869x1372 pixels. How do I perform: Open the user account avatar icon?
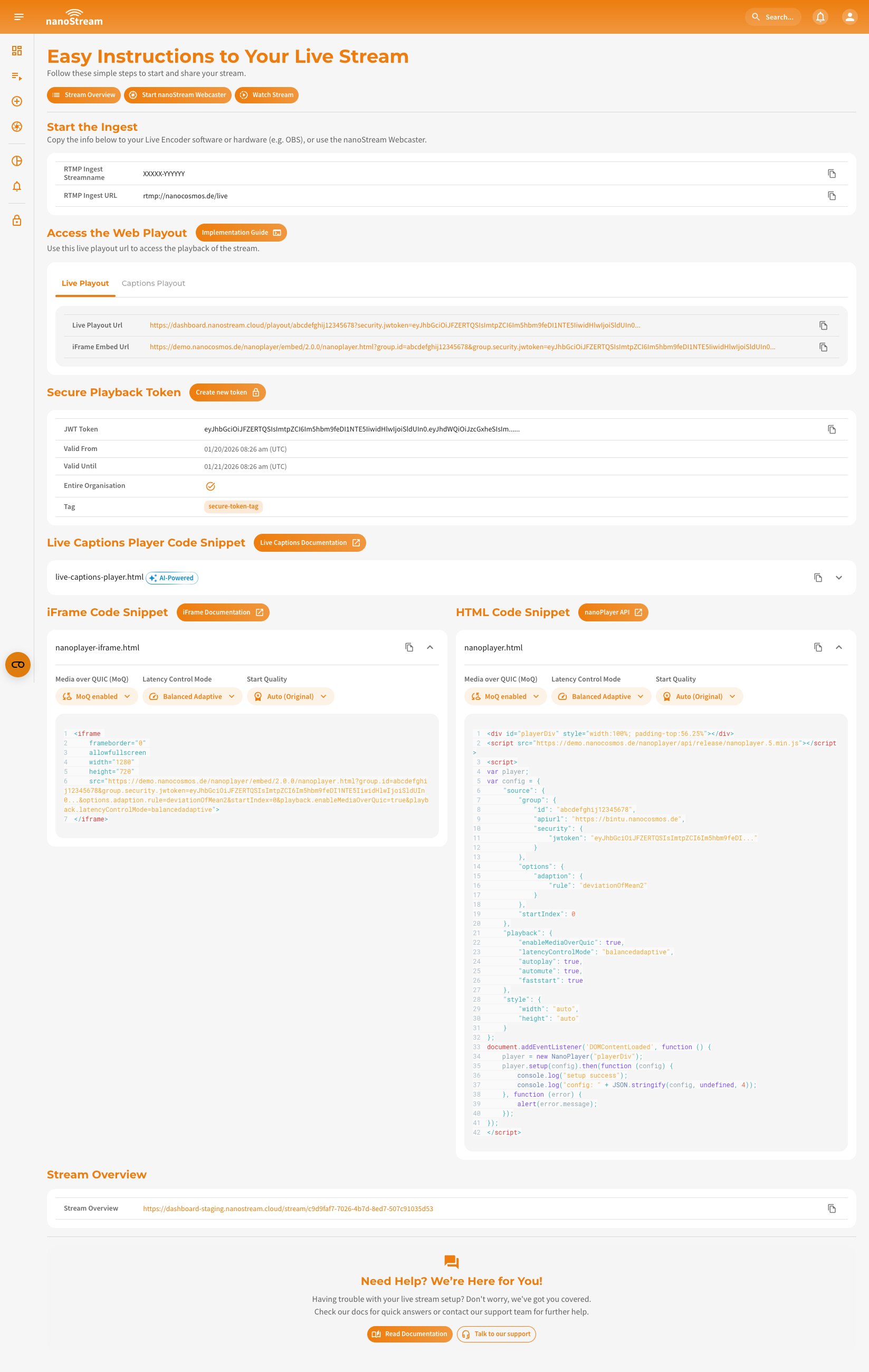849,17
